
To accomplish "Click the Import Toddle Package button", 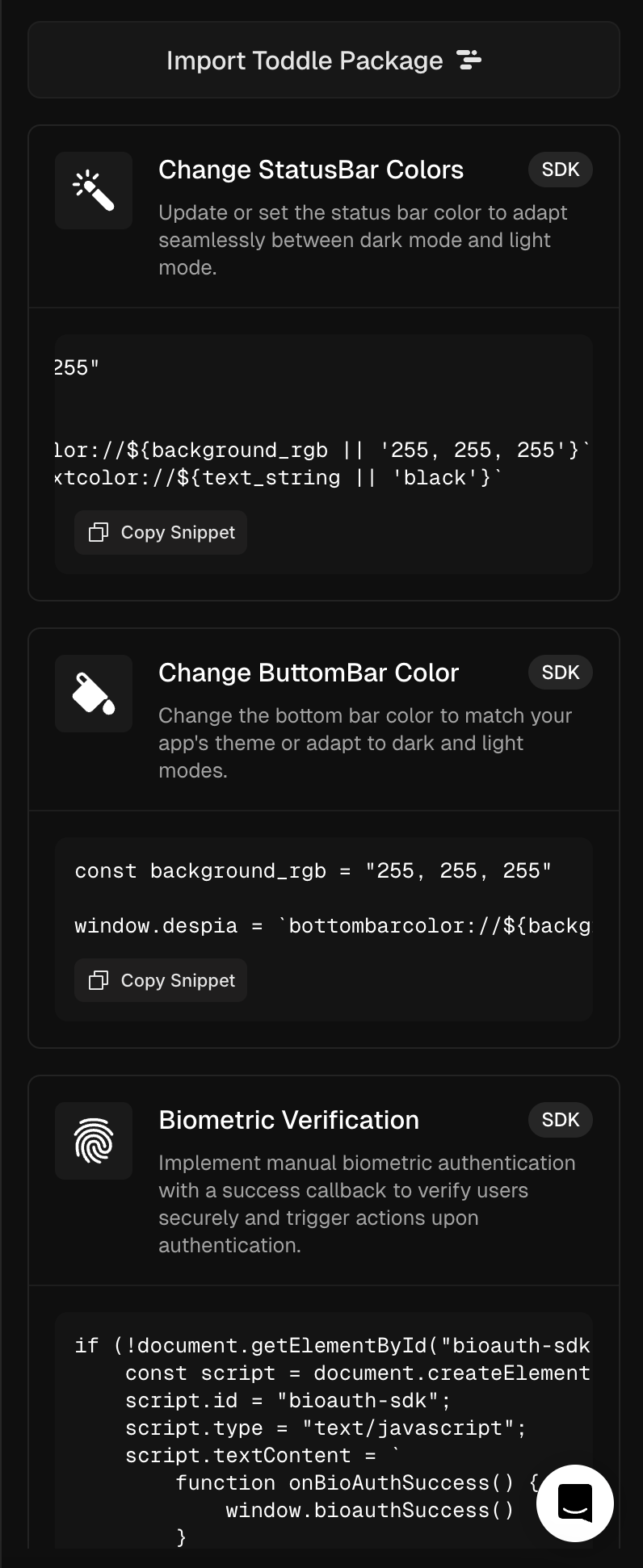I will point(323,61).
